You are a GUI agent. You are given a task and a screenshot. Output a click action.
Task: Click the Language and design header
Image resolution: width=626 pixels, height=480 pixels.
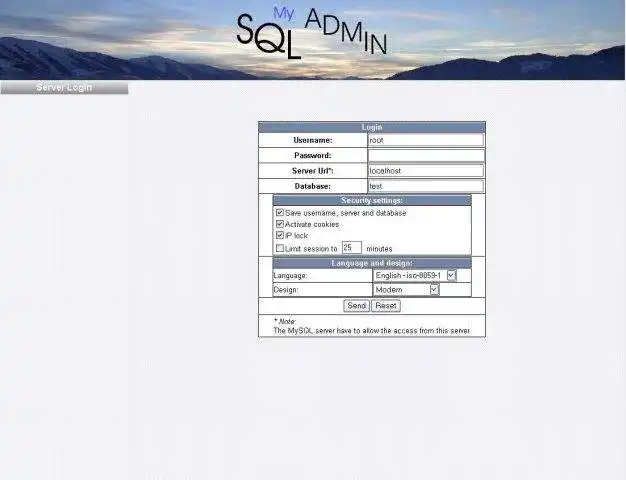coord(372,263)
